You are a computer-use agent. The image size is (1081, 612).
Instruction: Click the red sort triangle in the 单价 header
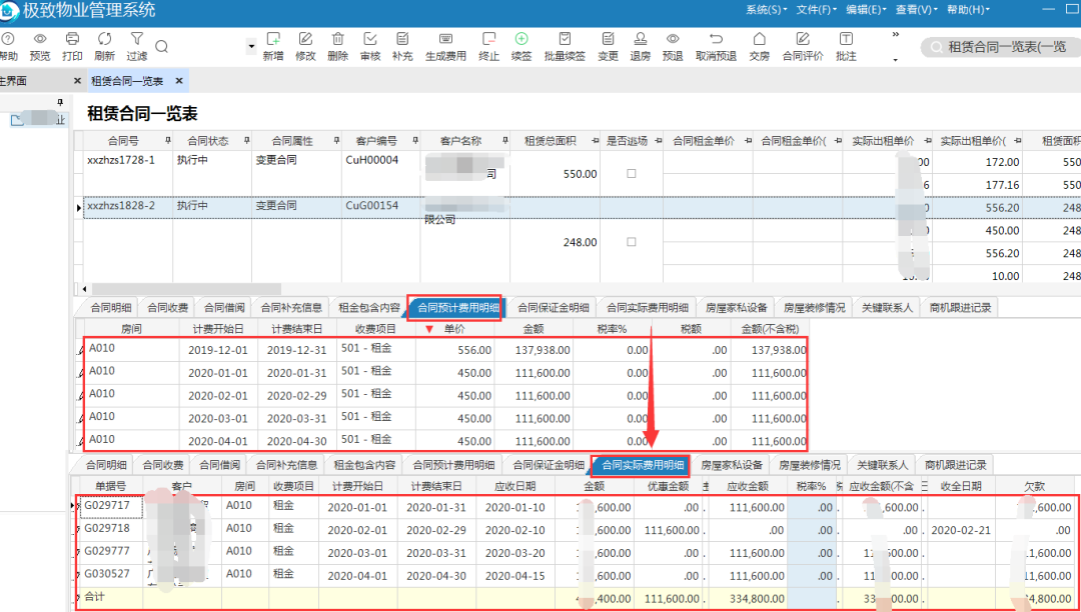pos(430,329)
